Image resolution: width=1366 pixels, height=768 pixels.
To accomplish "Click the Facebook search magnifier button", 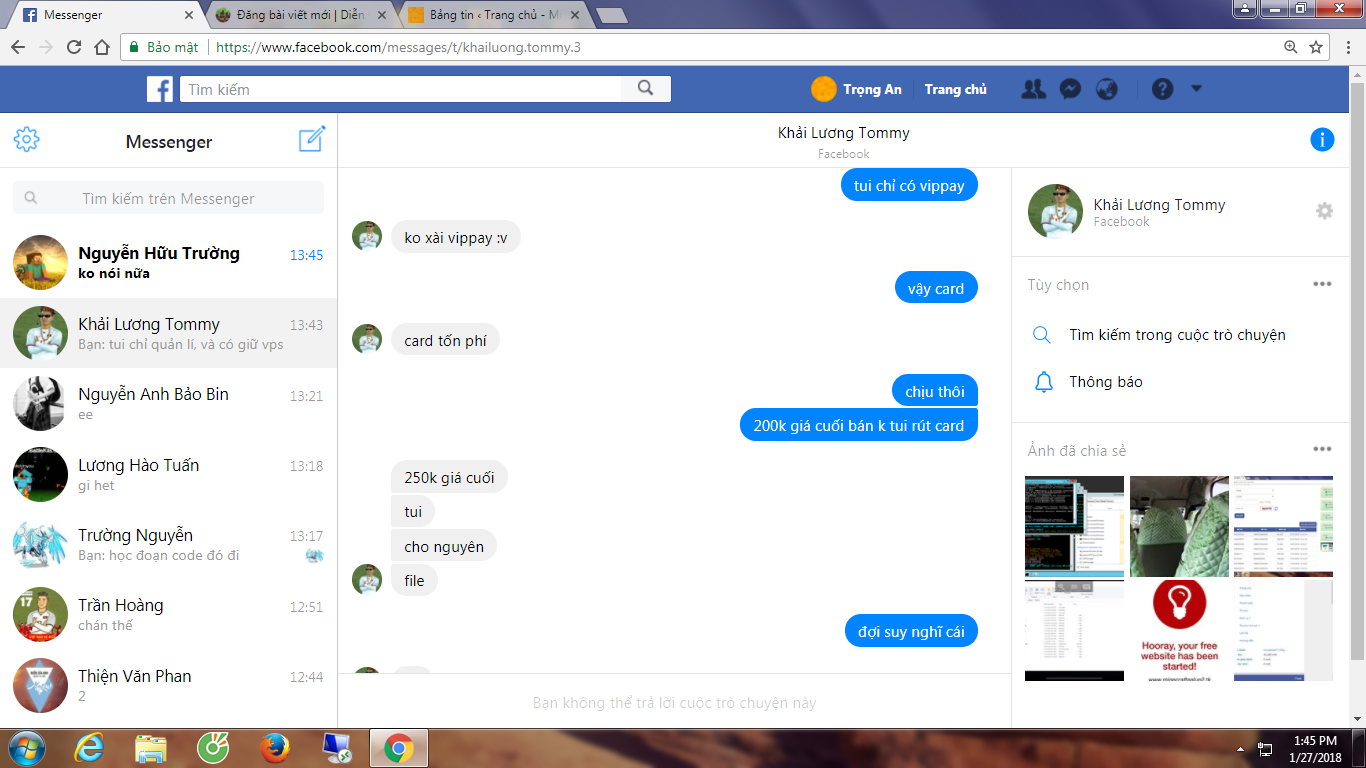I will (646, 89).
